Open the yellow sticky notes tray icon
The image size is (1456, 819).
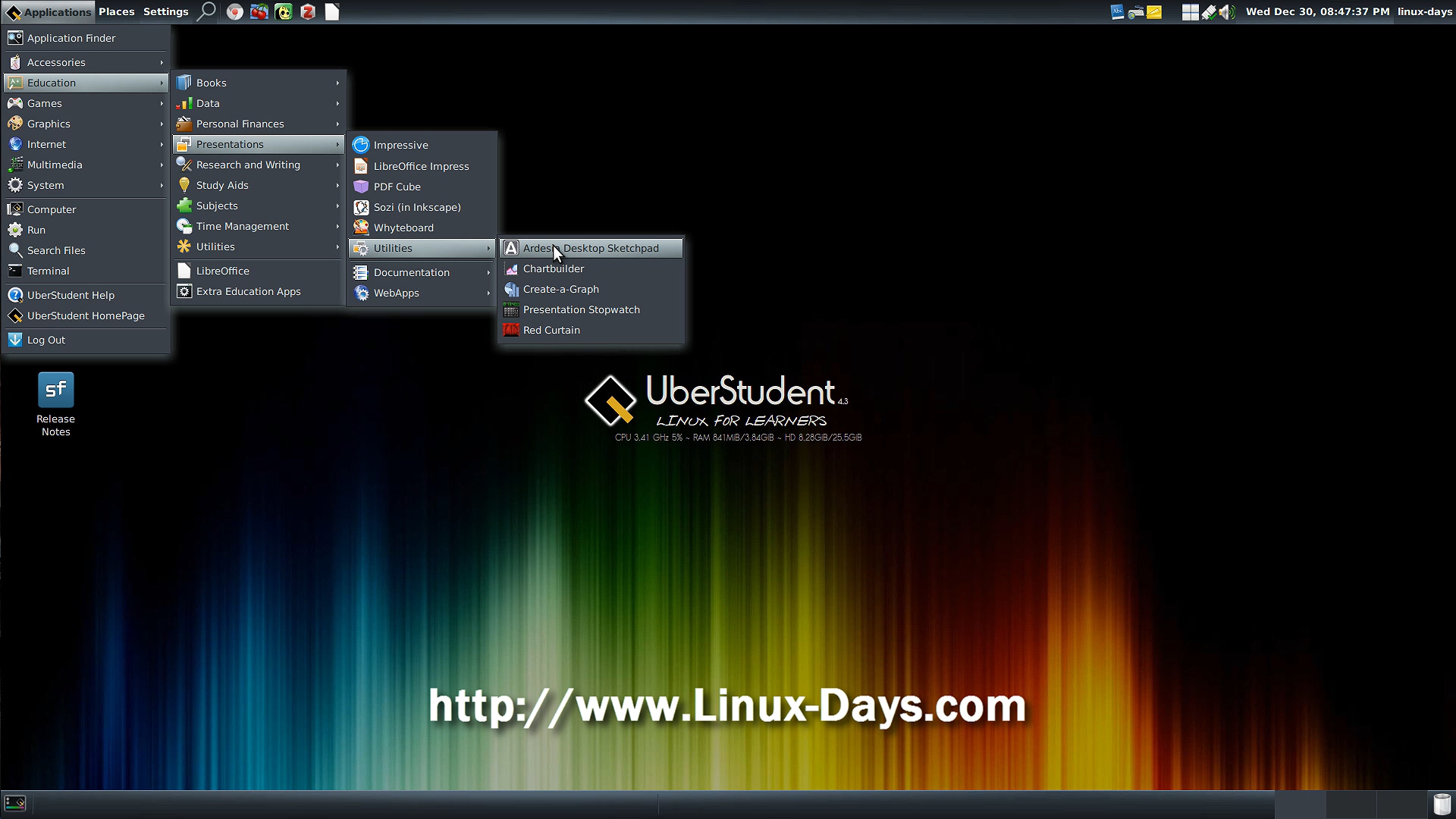click(x=1154, y=11)
